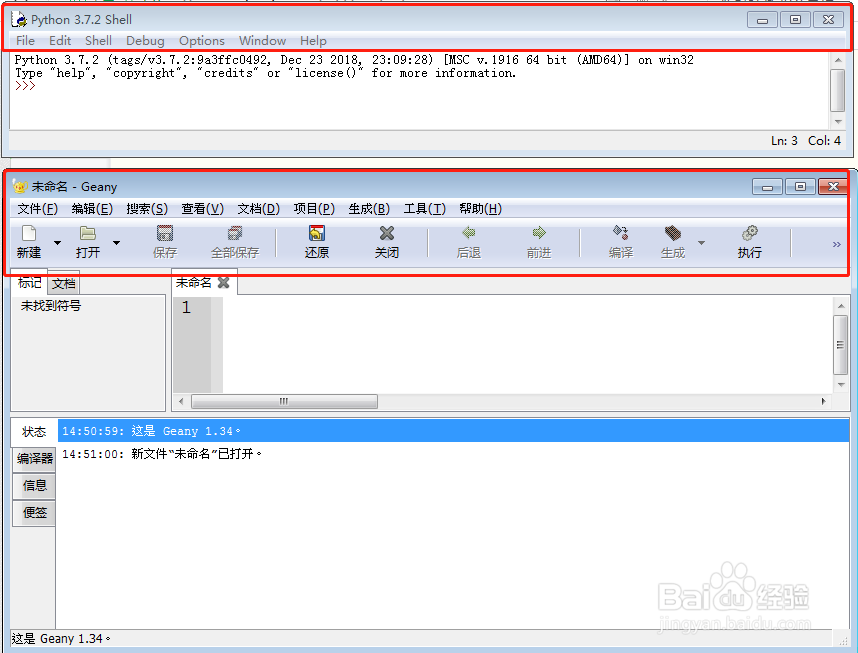Image resolution: width=858 pixels, height=653 pixels.
Task: Open the Edit menu in Python Shell
Action: point(60,41)
